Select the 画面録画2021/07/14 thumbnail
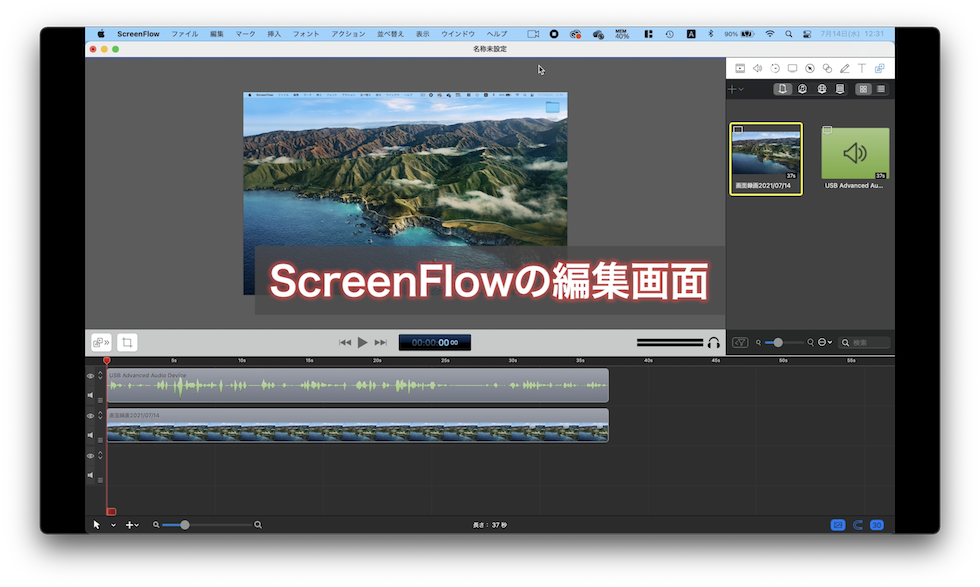The height and width of the screenshot is (587, 980). click(766, 157)
